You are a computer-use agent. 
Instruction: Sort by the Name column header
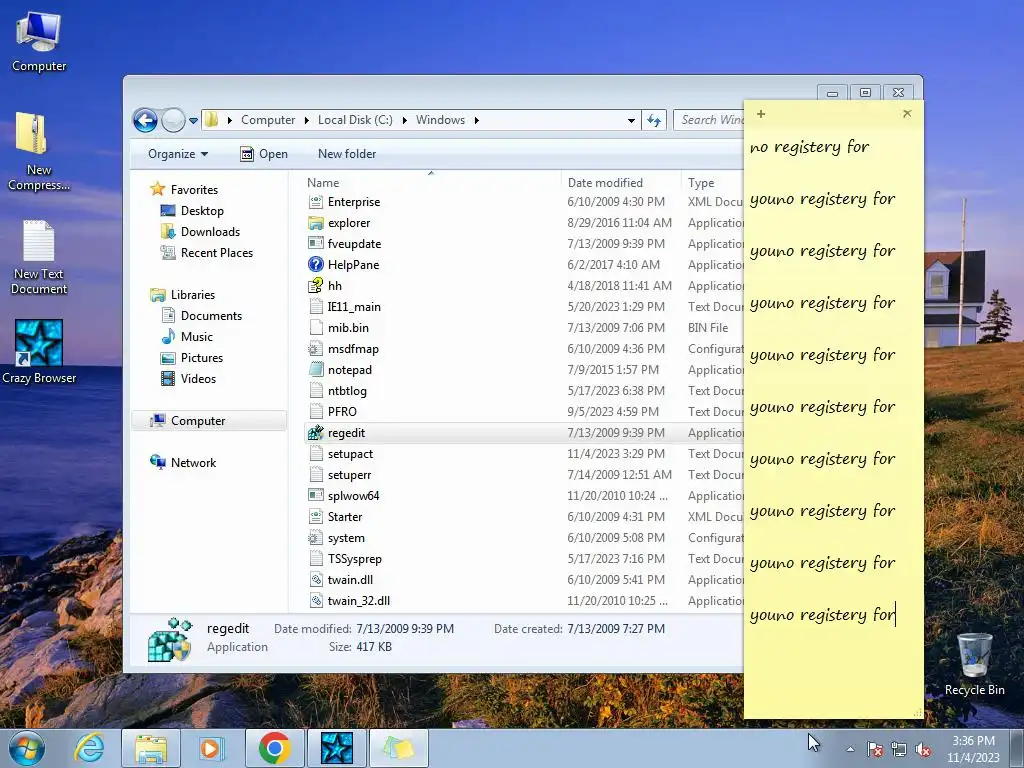[x=432, y=183]
